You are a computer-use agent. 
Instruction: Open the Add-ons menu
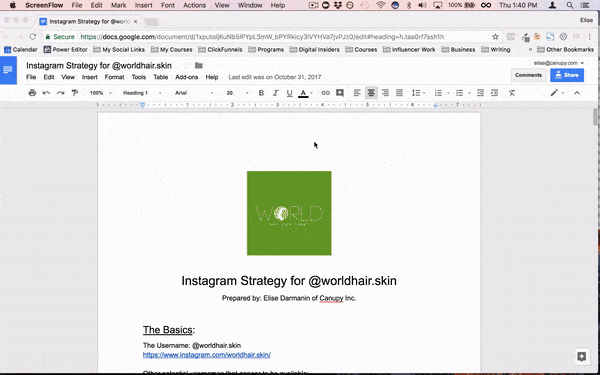(x=187, y=77)
